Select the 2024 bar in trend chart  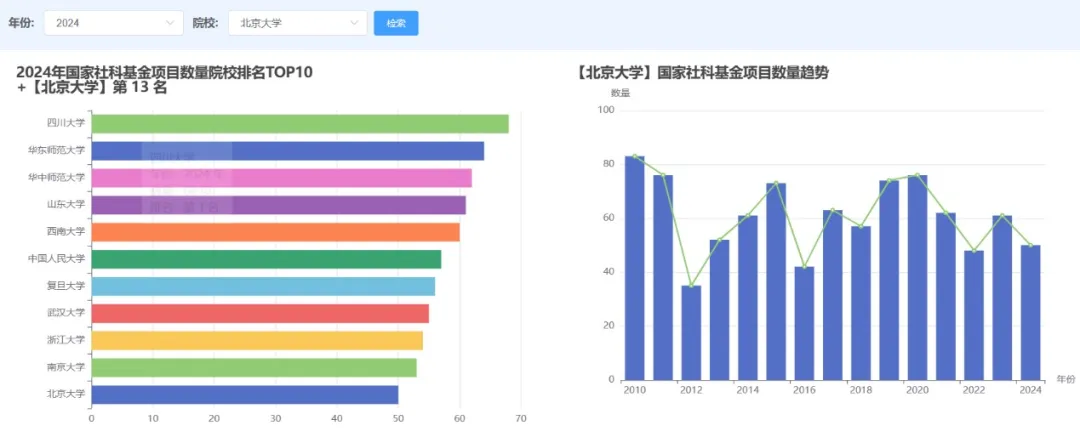coord(1030,313)
